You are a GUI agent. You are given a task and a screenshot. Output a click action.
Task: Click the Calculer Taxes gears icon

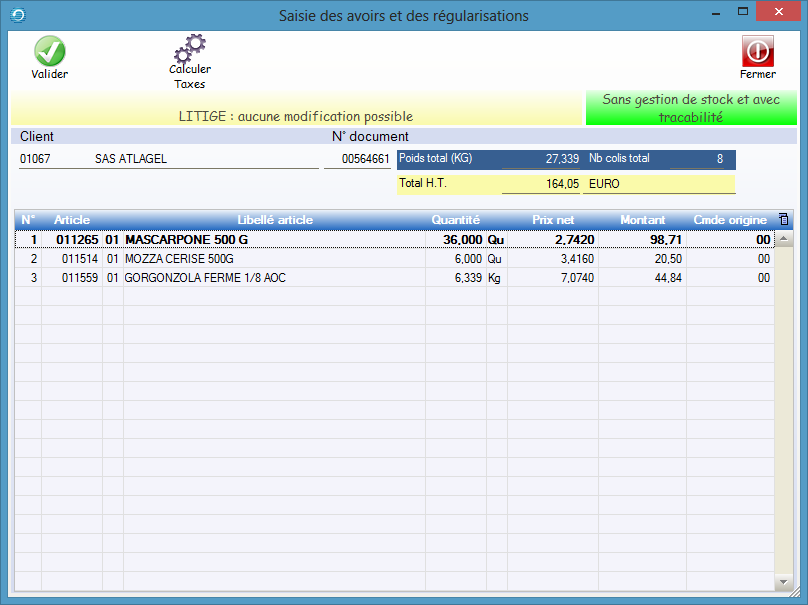click(x=189, y=48)
